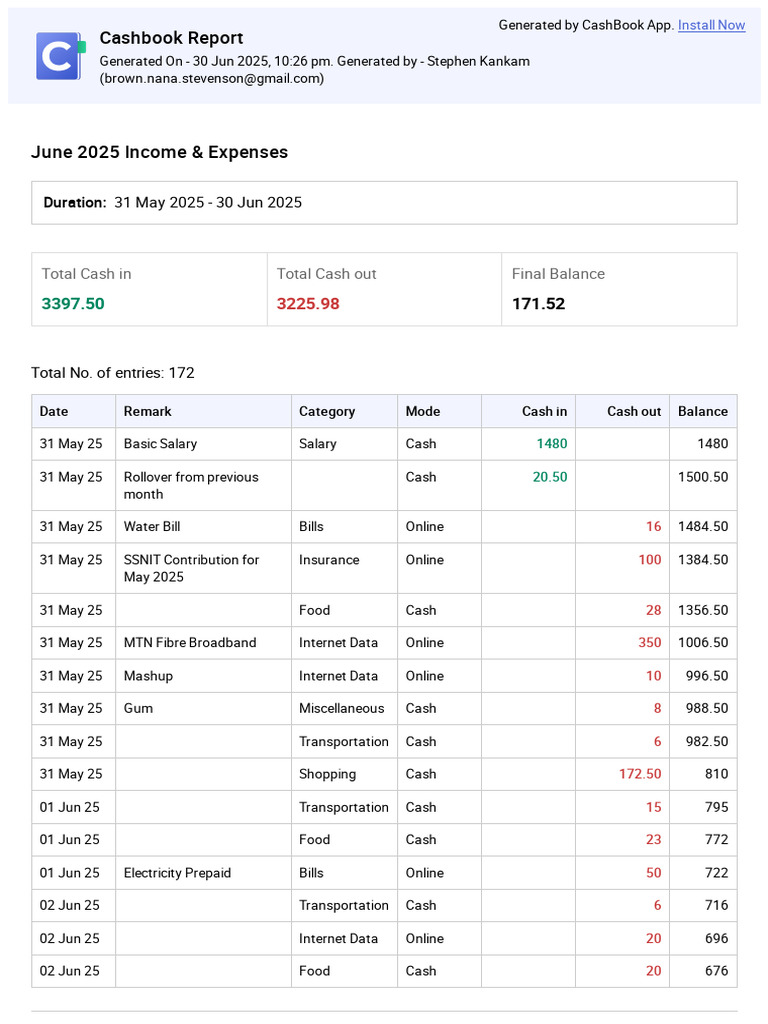The image size is (768, 1024).
Task: Click balance 1356.50
Action: point(703,610)
